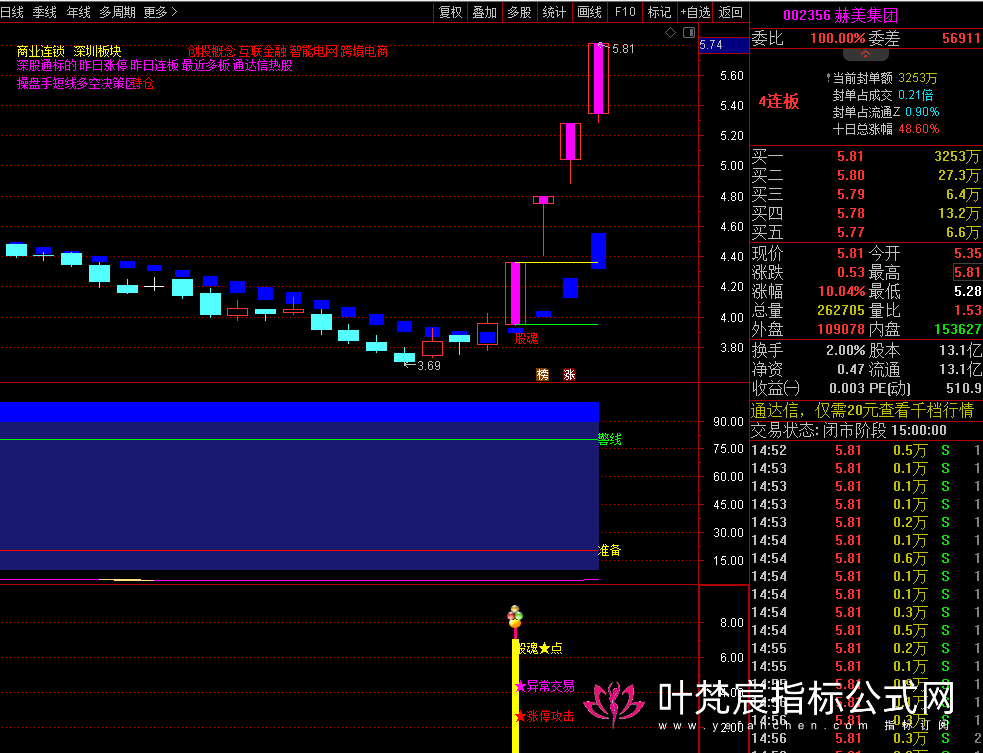Select the 买五 bid row at 5.77
Image resolution: width=983 pixels, height=753 pixels.
tap(866, 233)
